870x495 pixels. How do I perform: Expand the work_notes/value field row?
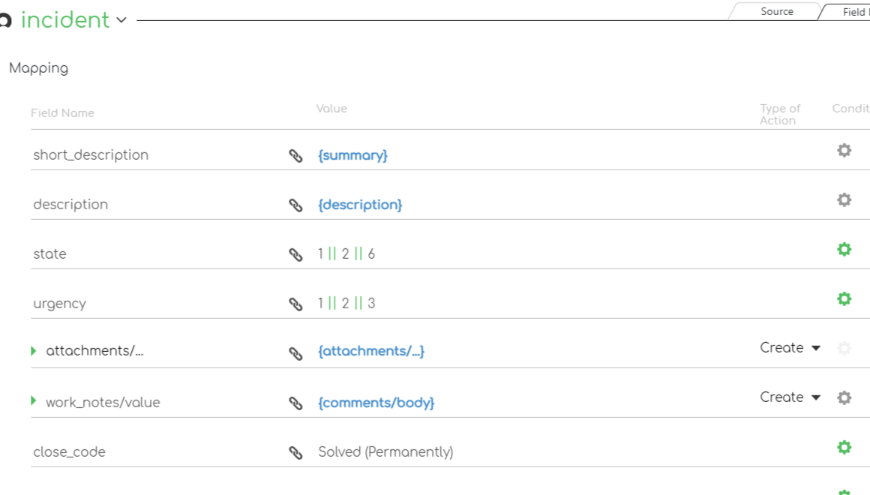click(x=34, y=401)
